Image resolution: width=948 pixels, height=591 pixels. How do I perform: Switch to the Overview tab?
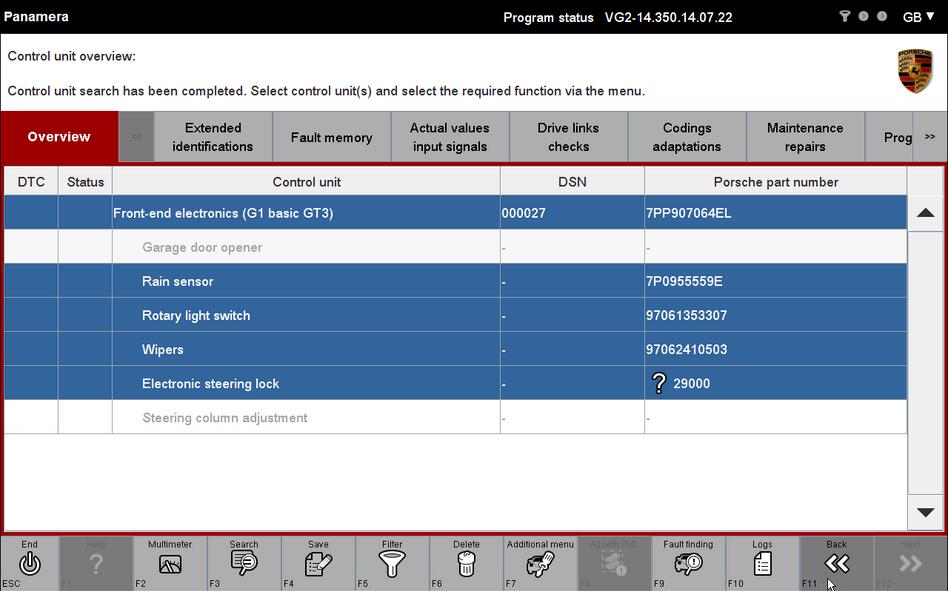pyautogui.click(x=59, y=137)
